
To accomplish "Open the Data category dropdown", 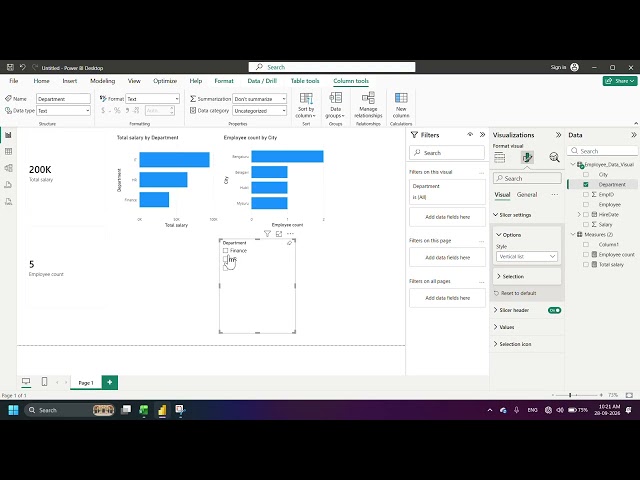I will pyautogui.click(x=260, y=111).
